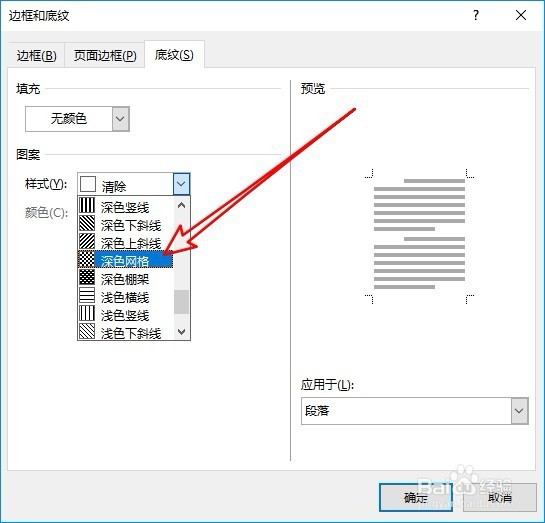Click pattern list scroll down arrow
The image size is (545, 523).
(x=181, y=332)
